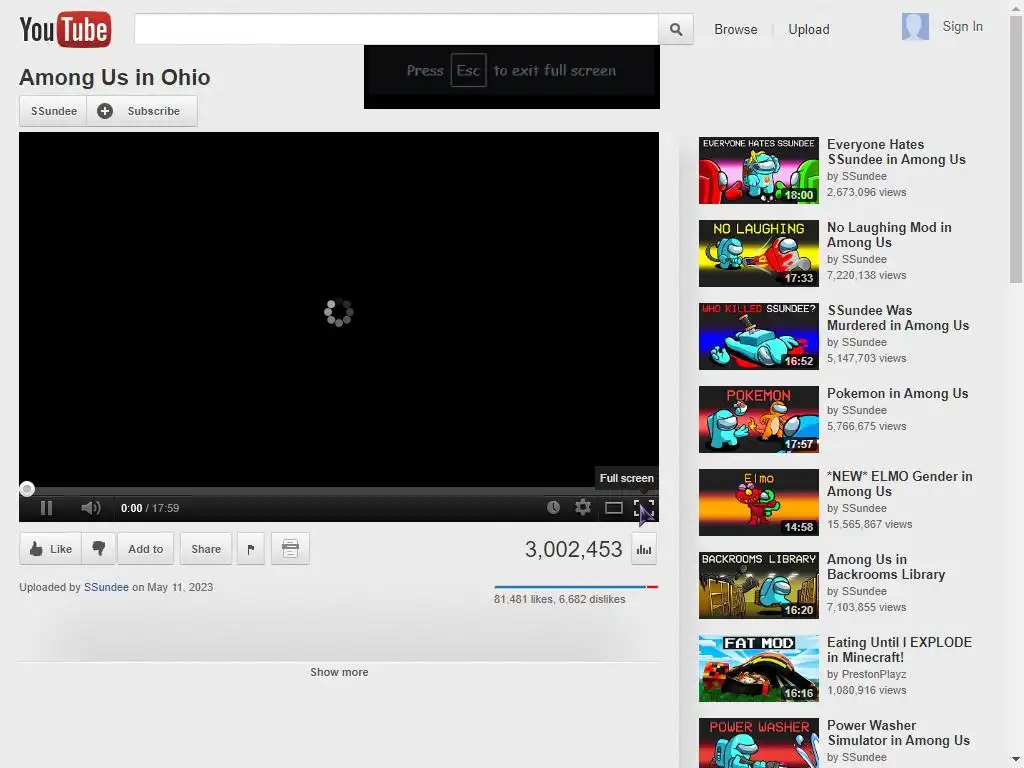Image resolution: width=1024 pixels, height=768 pixels.
Task: Open 'Power Washer Simulator in Among Us' title
Action: click(898, 733)
